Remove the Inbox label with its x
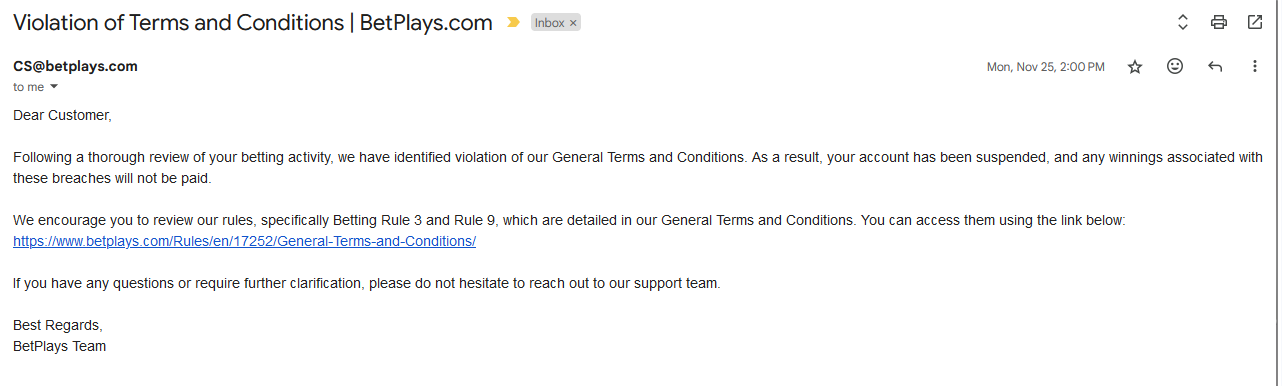Screen dimensions: 1282x386 [573, 23]
